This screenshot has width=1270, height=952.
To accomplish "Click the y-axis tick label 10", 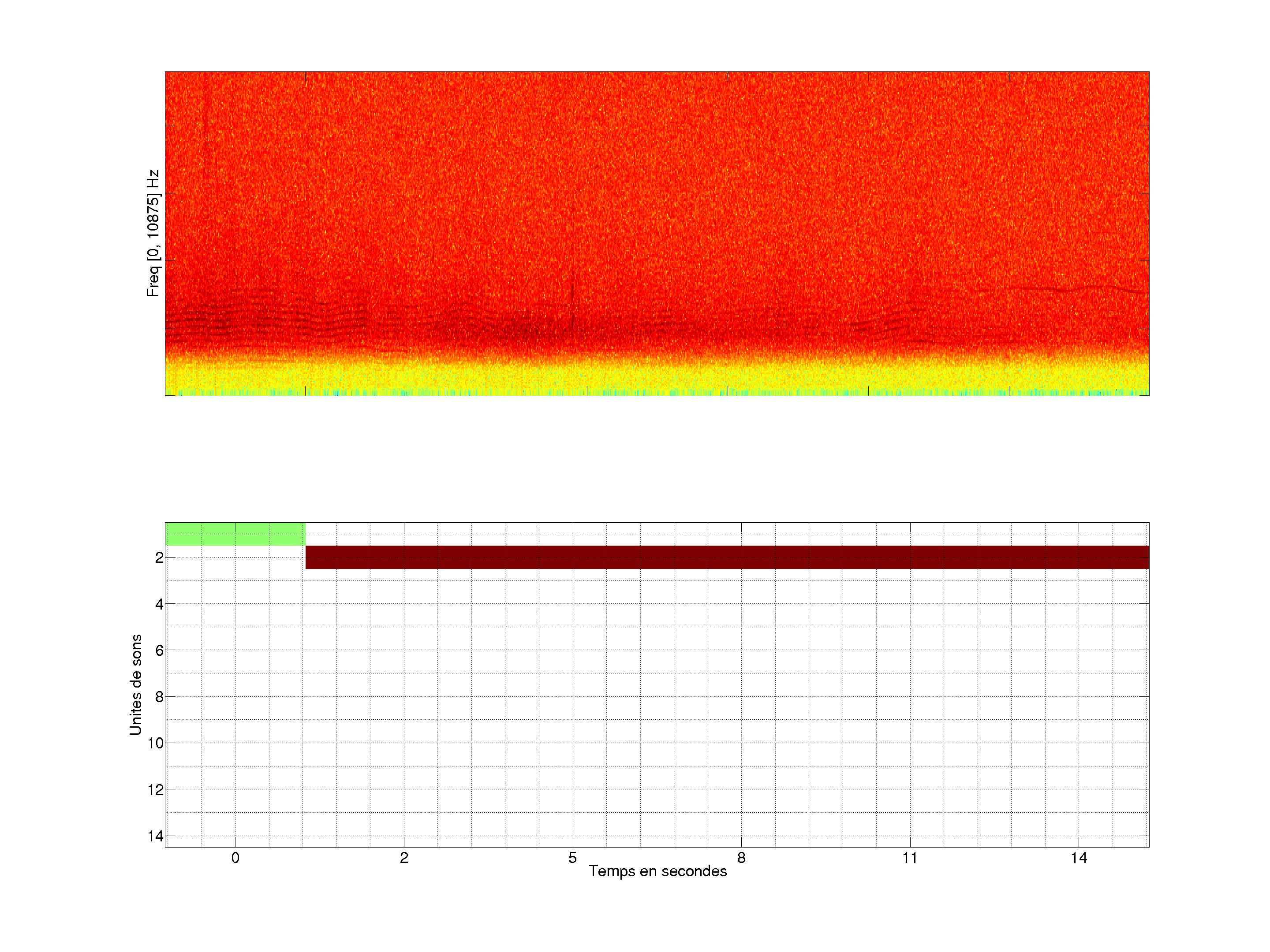I will 156,743.
